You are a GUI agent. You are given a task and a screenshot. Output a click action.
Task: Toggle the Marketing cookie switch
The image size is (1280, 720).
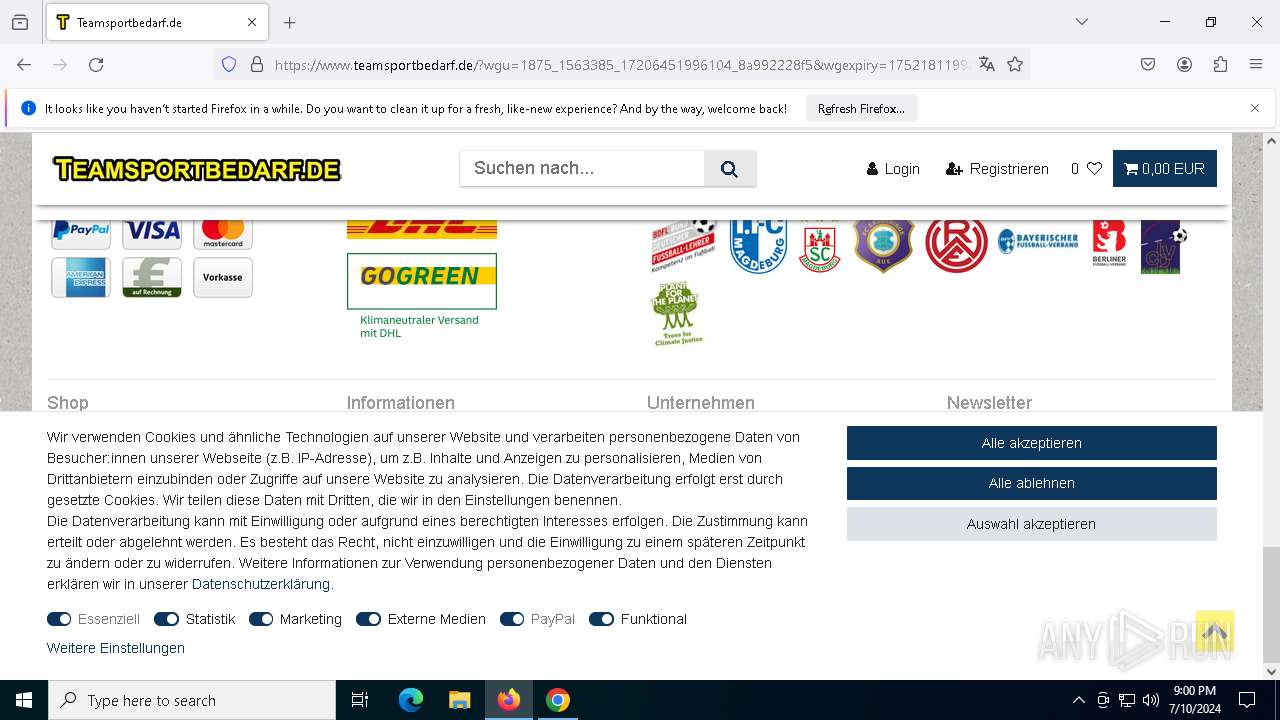click(x=261, y=619)
